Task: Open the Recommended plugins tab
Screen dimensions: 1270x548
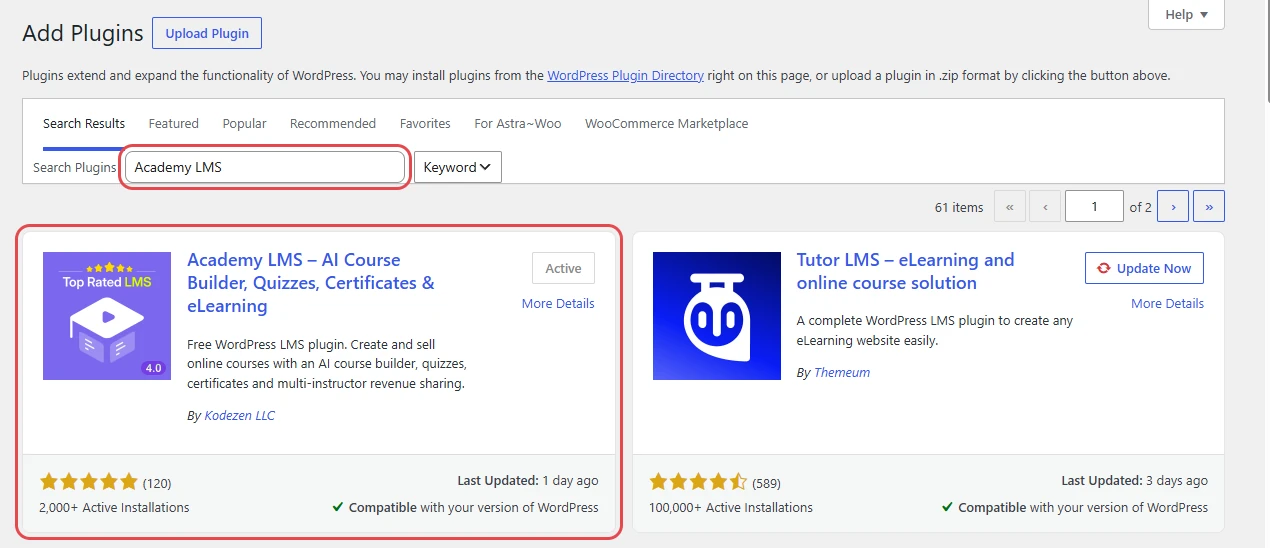Action: pos(333,124)
